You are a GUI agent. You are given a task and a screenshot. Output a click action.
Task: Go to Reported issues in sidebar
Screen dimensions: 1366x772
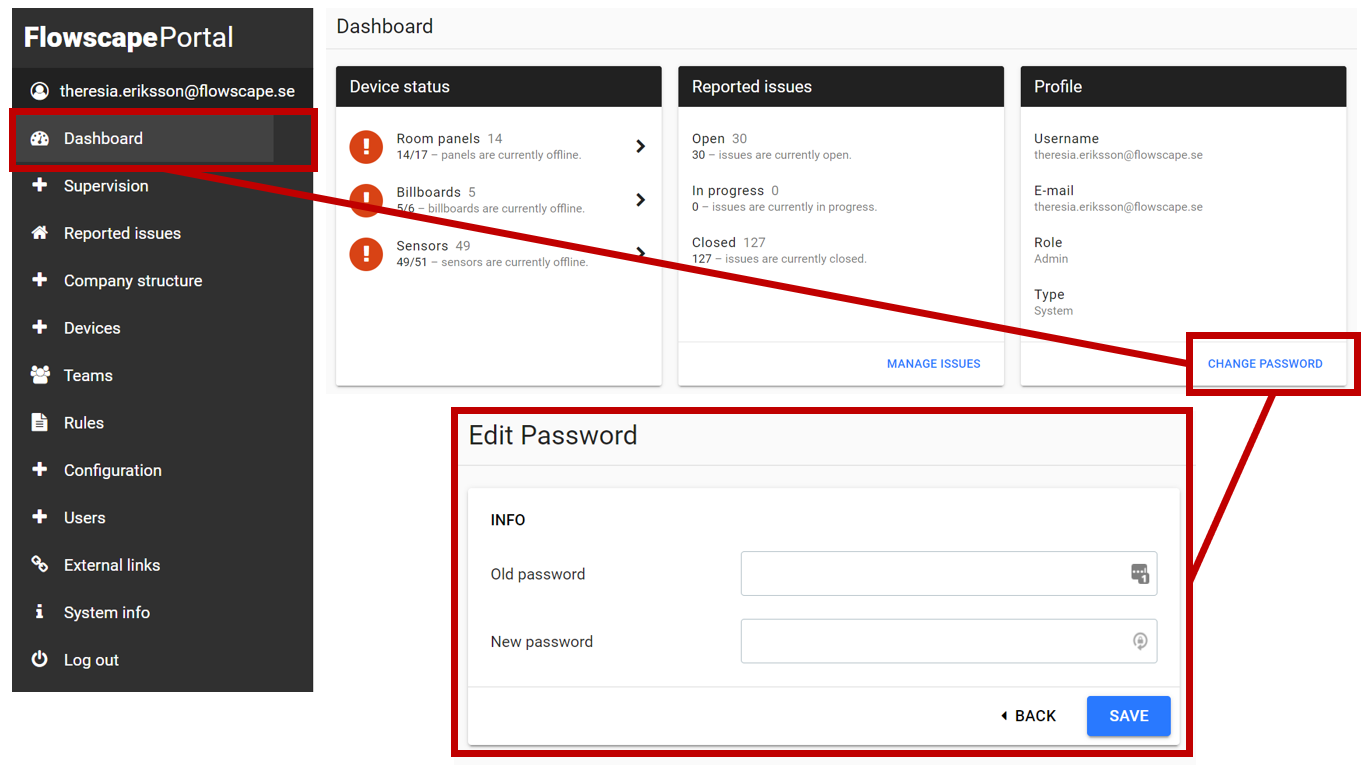pyautogui.click(x=162, y=233)
